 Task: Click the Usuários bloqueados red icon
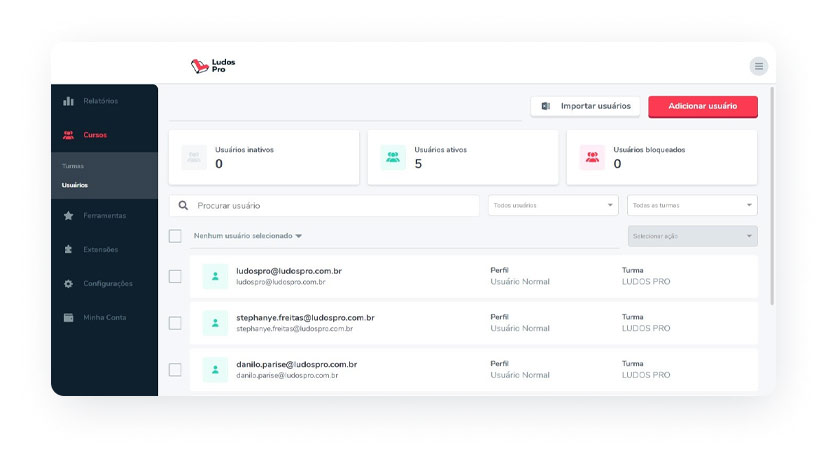[x=592, y=157]
